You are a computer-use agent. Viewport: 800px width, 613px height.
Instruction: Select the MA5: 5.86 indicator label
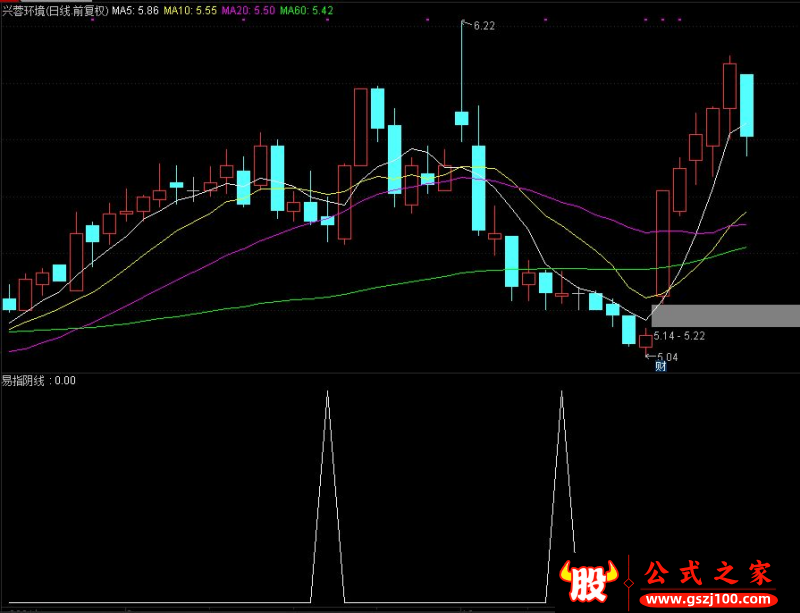tap(135, 11)
